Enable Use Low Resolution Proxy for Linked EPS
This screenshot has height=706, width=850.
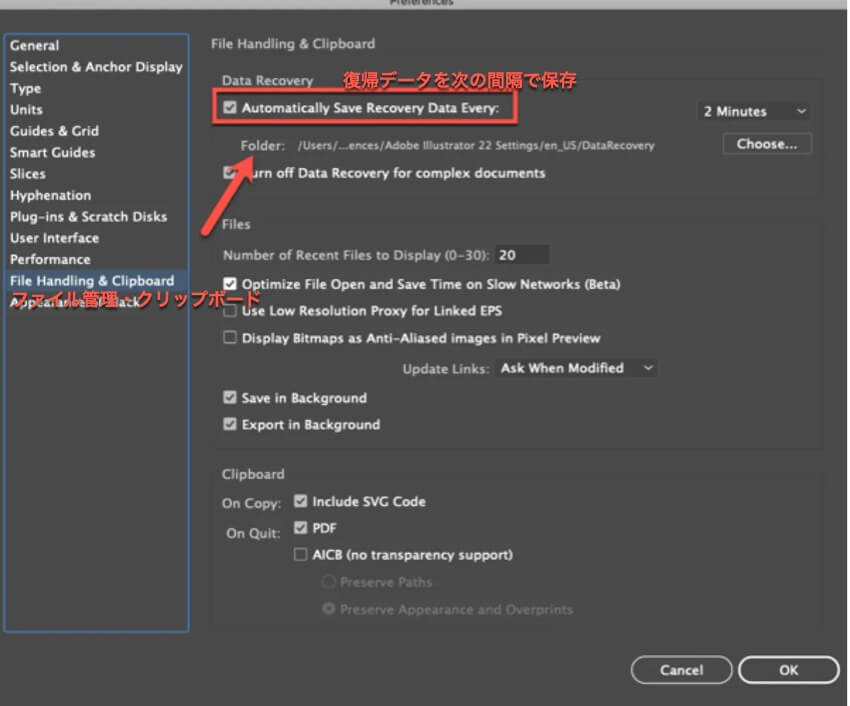[x=231, y=312]
